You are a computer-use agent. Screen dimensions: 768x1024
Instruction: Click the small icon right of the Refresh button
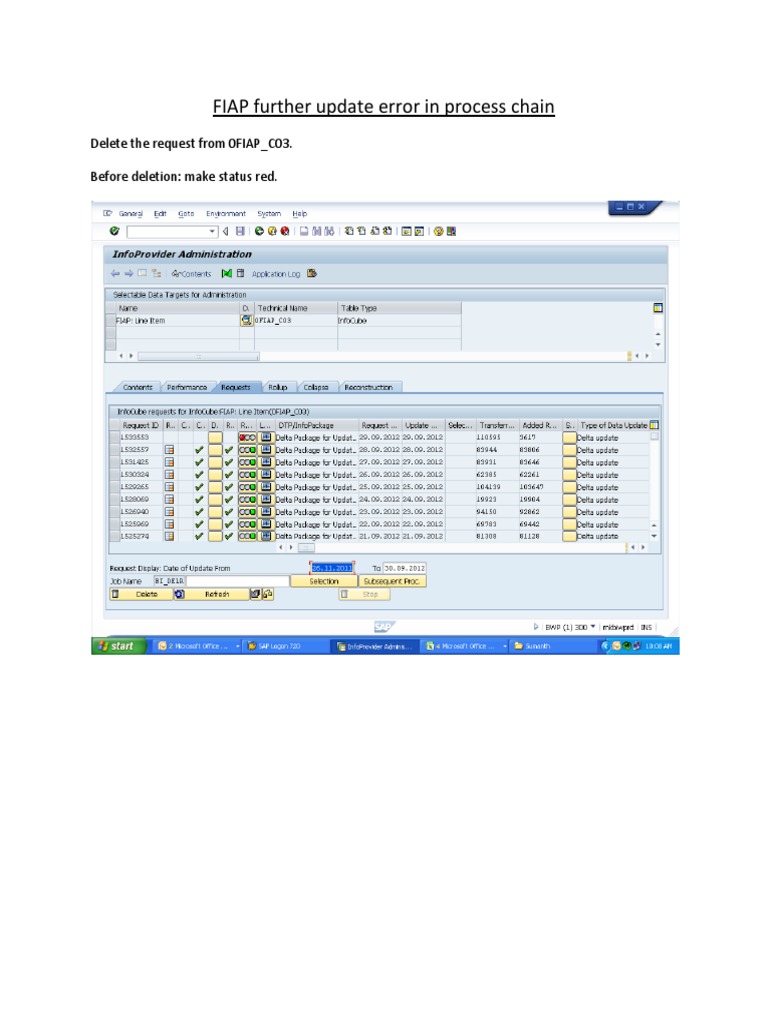click(x=255, y=594)
